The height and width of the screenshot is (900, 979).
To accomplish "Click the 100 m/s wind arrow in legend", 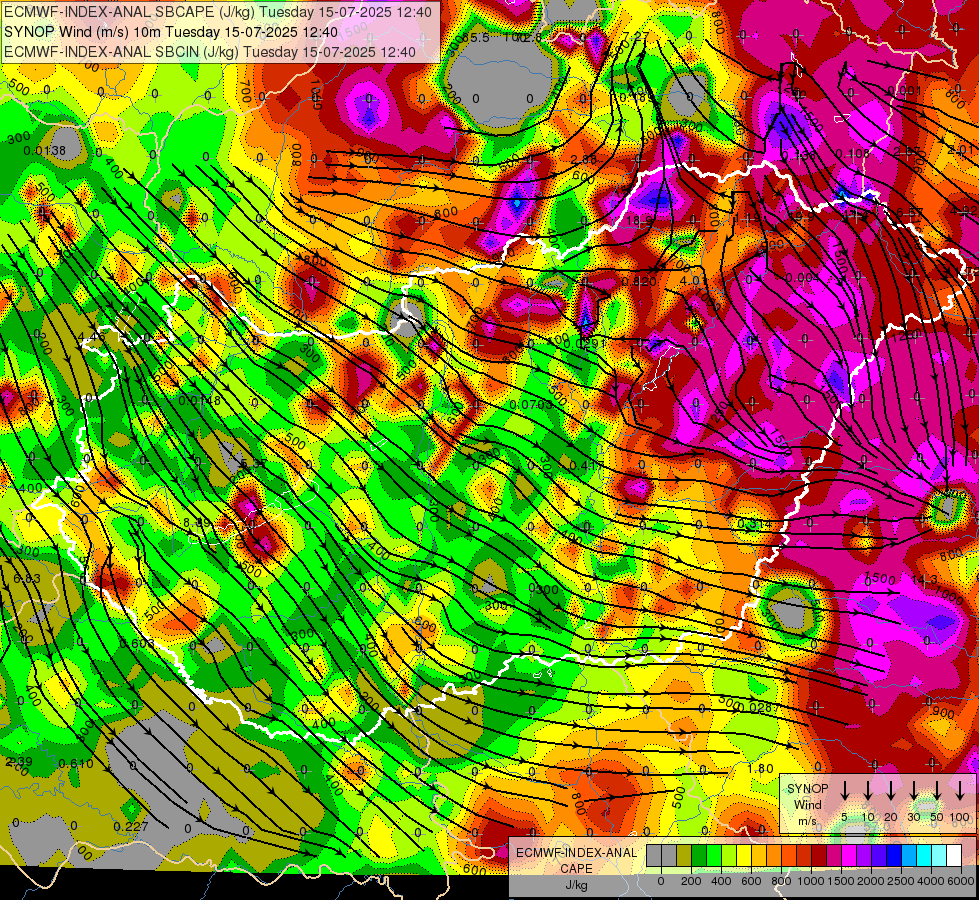I will coord(960,789).
